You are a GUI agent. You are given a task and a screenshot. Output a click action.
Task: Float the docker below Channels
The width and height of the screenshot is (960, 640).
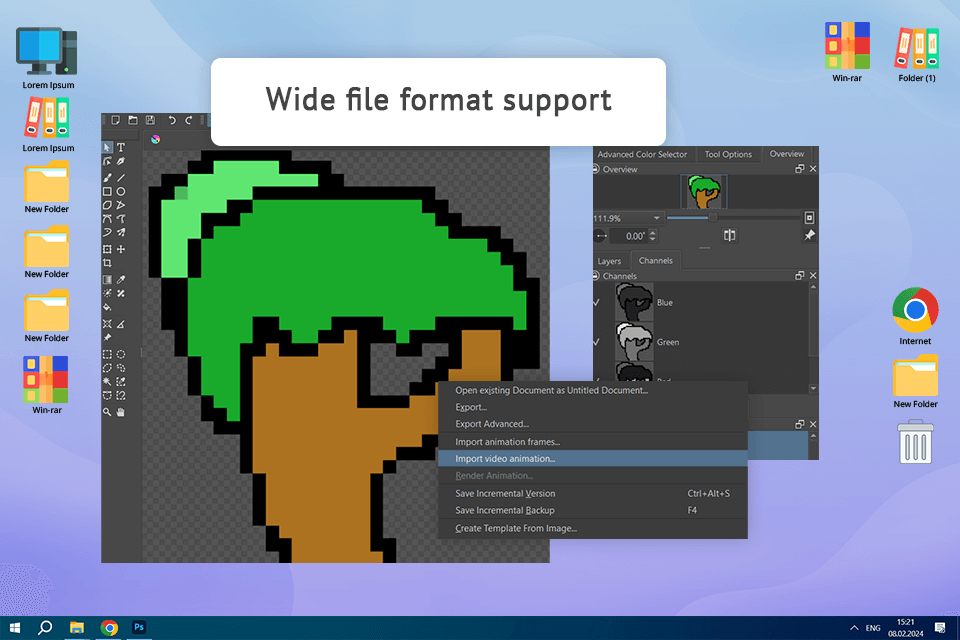(800, 424)
